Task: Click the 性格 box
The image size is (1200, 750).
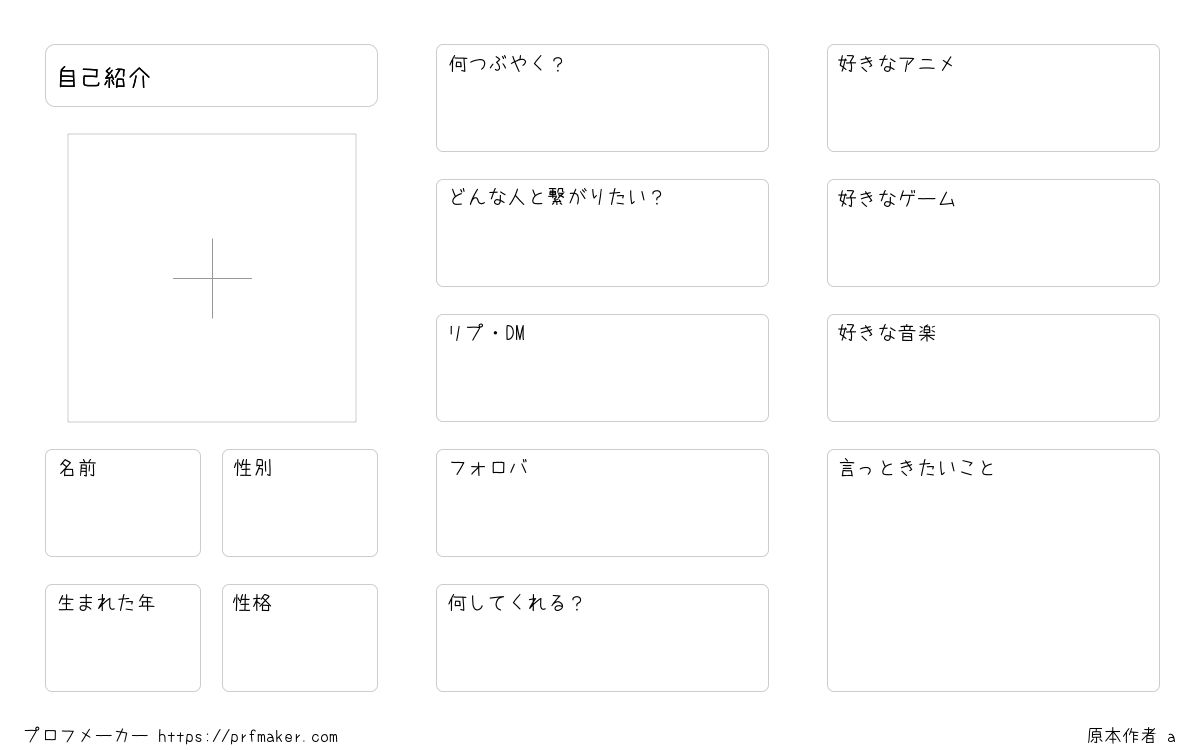Action: (300, 638)
